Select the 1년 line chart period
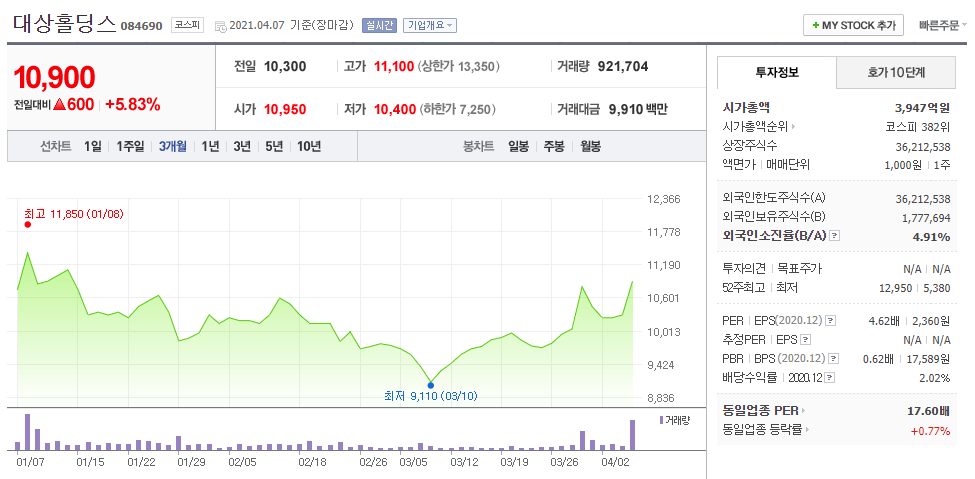The image size is (975, 479). point(210,147)
